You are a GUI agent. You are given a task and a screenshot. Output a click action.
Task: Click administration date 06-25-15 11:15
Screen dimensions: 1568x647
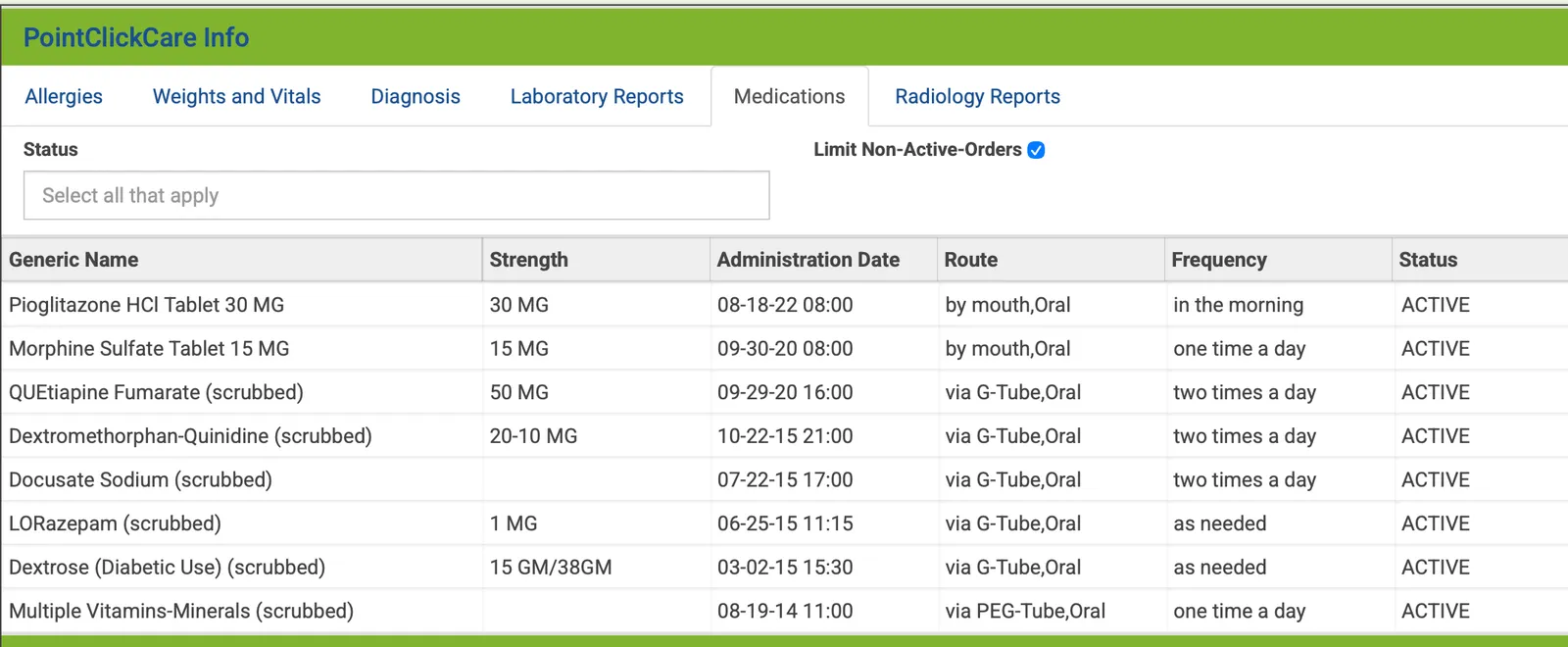(785, 523)
